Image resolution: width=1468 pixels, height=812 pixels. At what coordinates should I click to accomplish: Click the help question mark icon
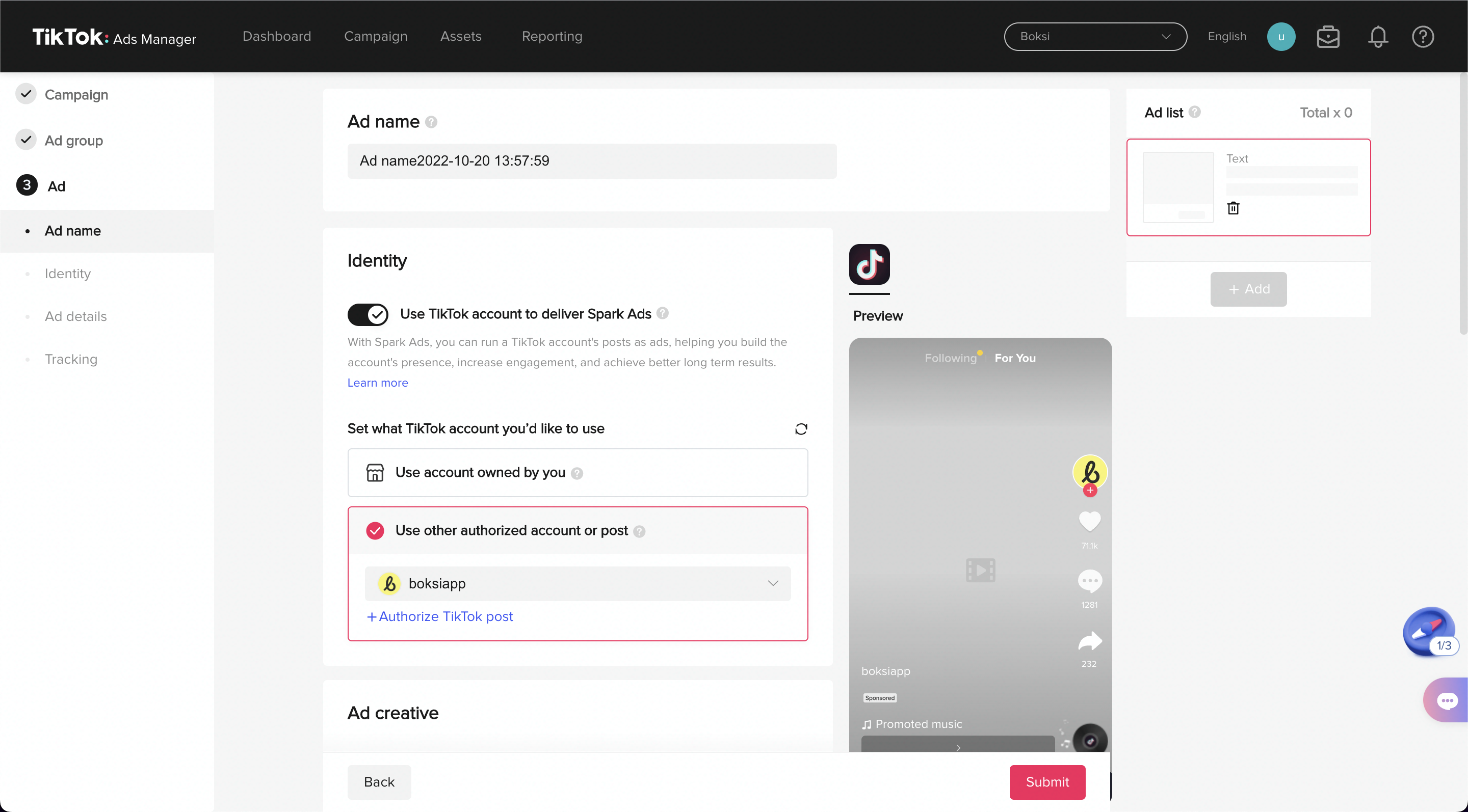tap(1421, 36)
